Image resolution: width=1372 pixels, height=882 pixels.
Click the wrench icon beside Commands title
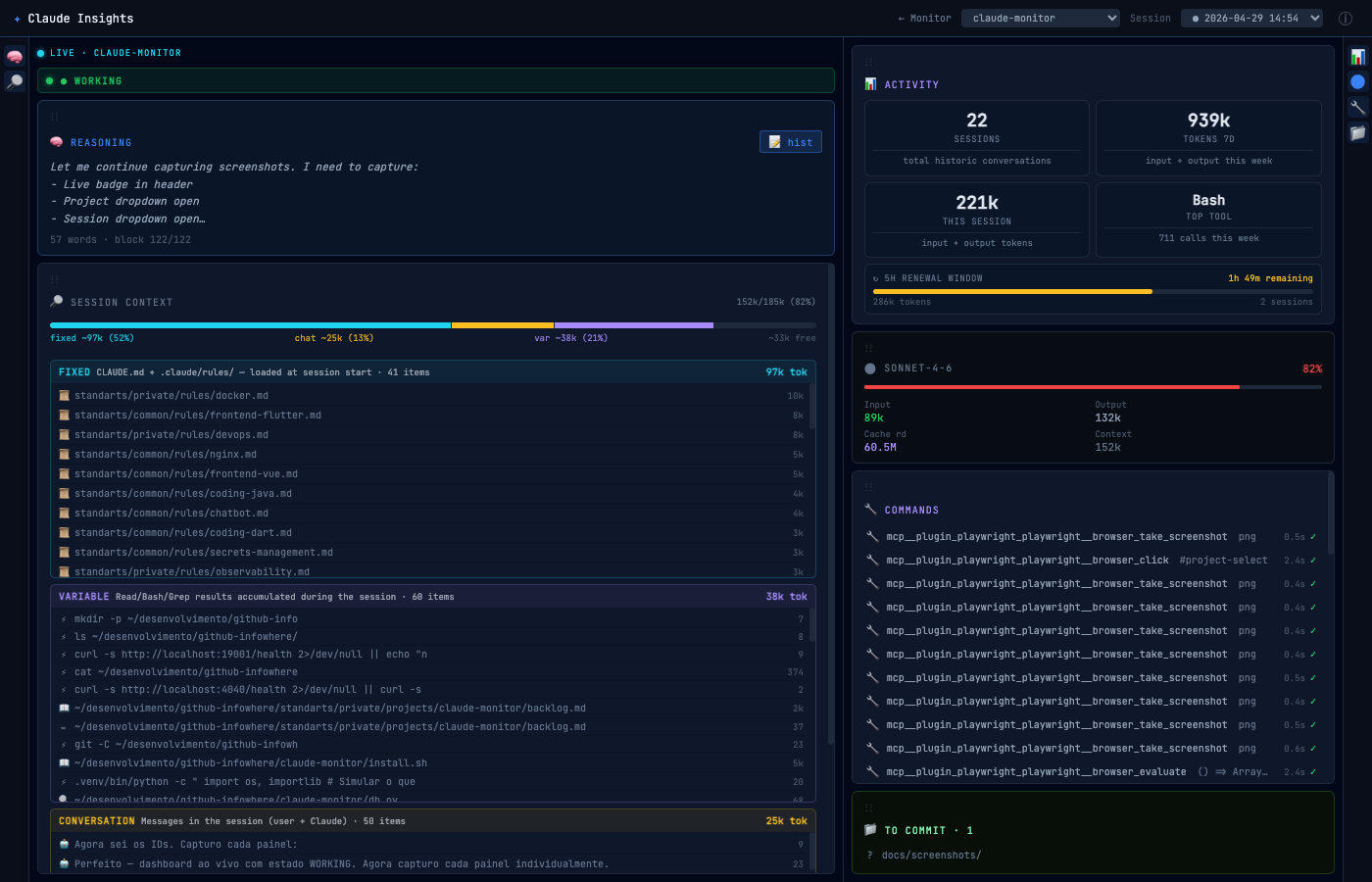(870, 510)
